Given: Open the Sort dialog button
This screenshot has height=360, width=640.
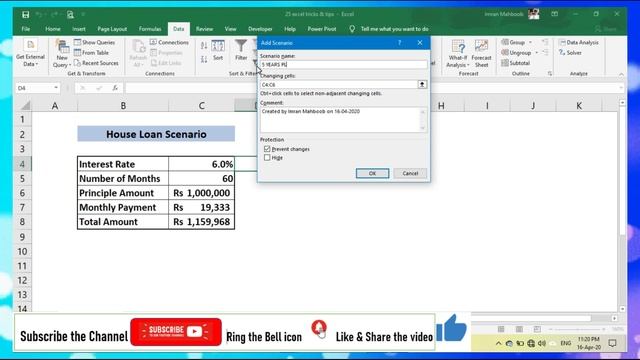Looking at the screenshot, I should (x=218, y=51).
